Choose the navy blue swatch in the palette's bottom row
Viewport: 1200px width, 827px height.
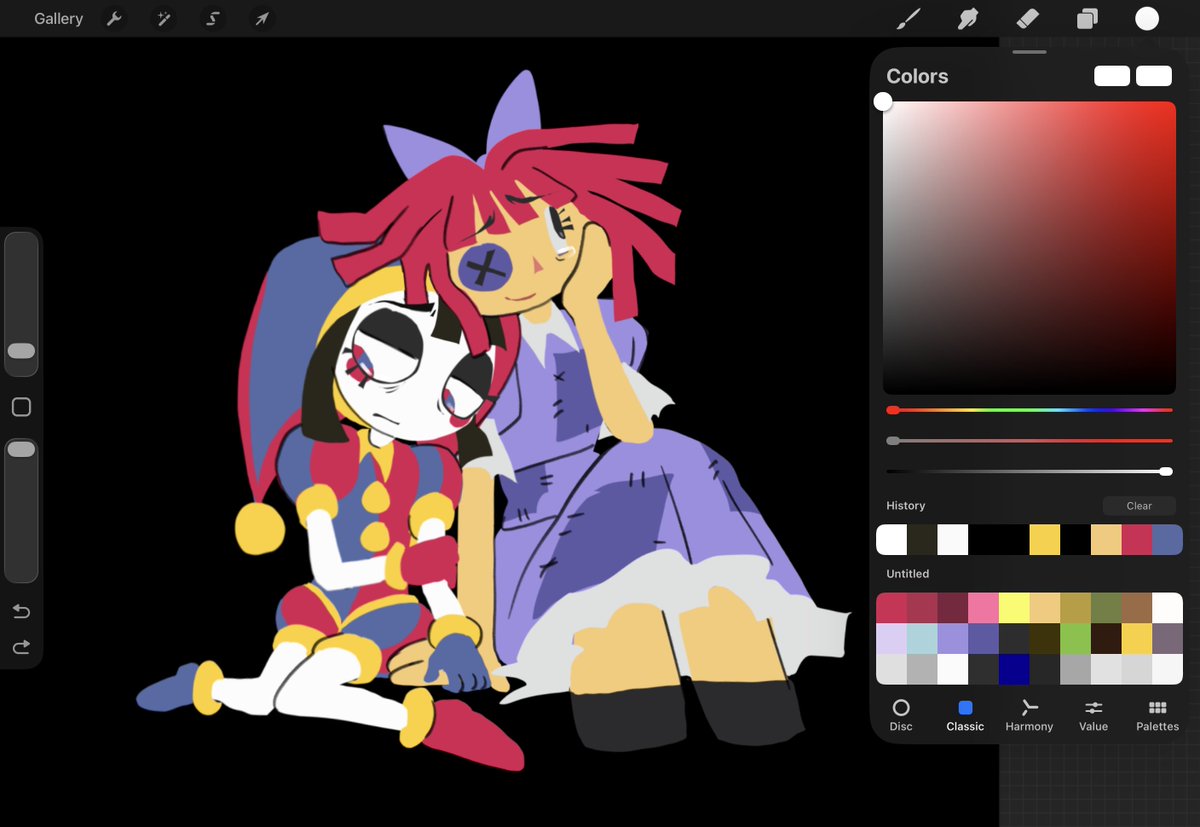coord(1014,669)
